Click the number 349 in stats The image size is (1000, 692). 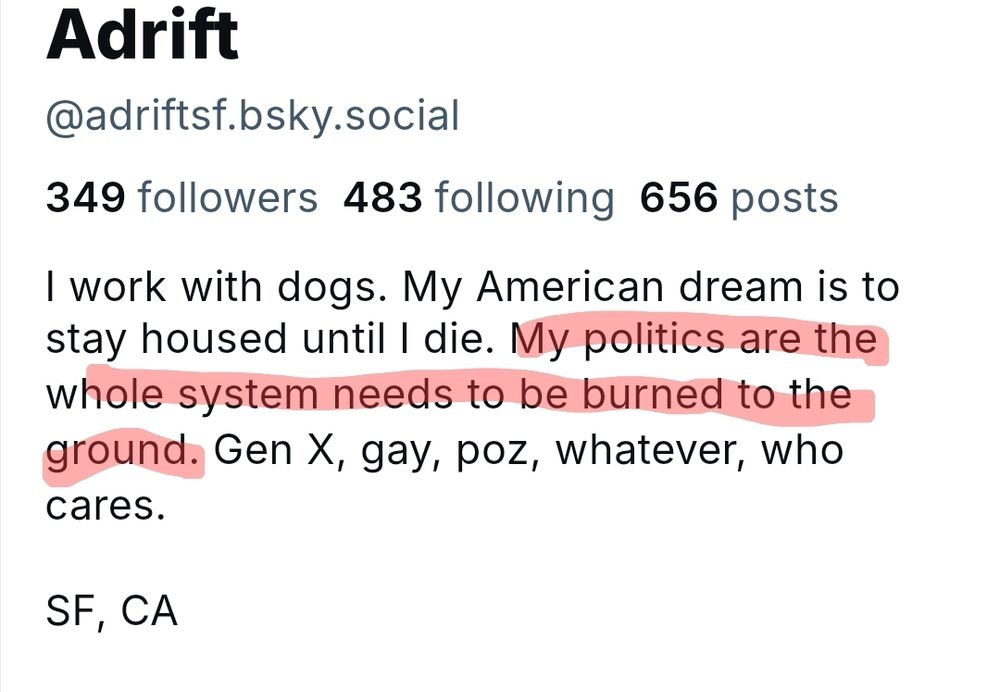(x=85, y=197)
